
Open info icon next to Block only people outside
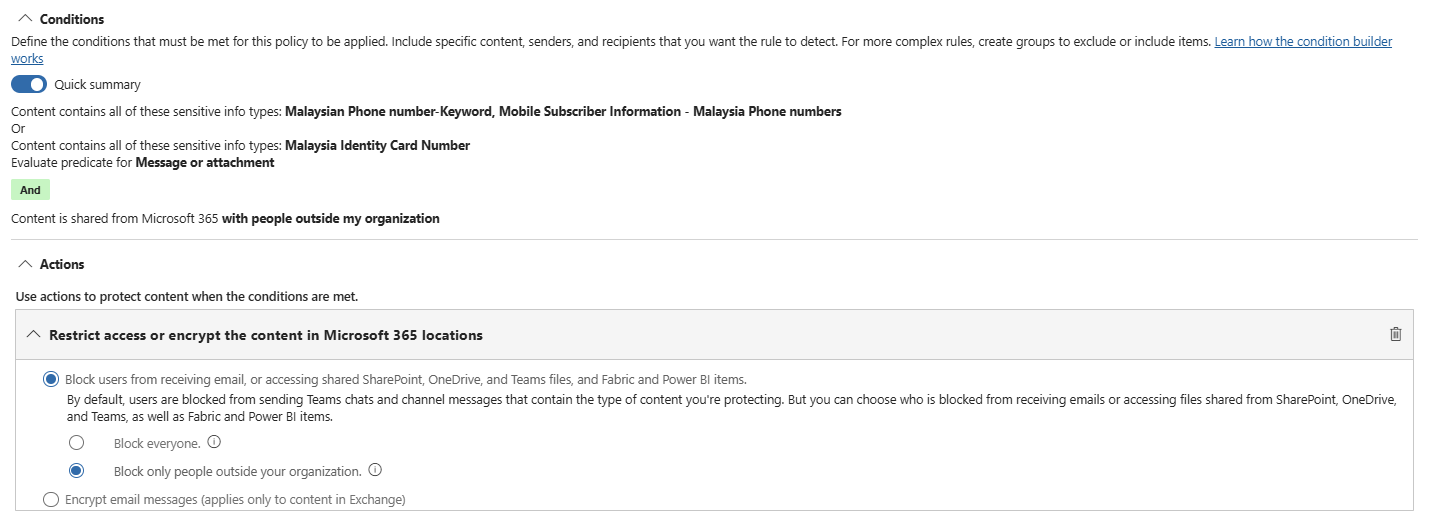pyautogui.click(x=375, y=470)
